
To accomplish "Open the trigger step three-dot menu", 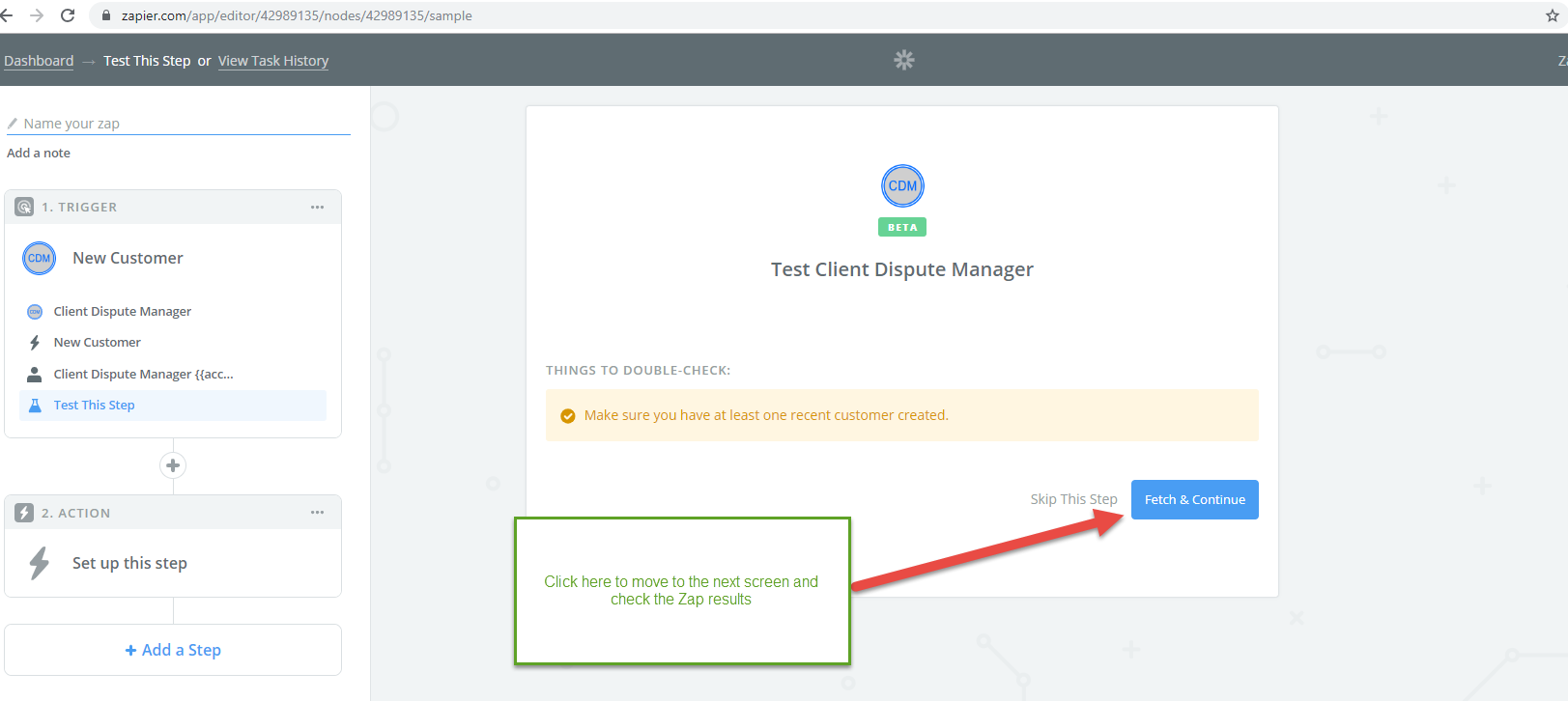I will click(317, 208).
